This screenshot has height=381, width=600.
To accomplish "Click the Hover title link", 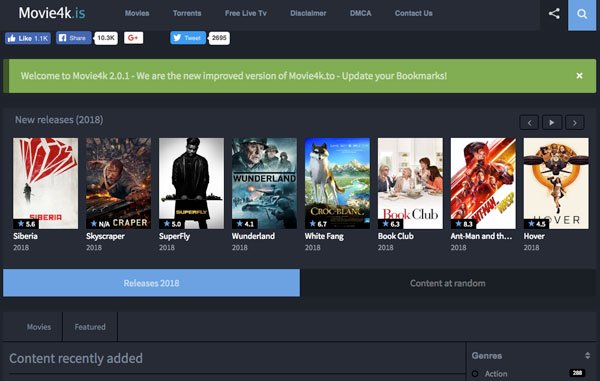I will 534,236.
